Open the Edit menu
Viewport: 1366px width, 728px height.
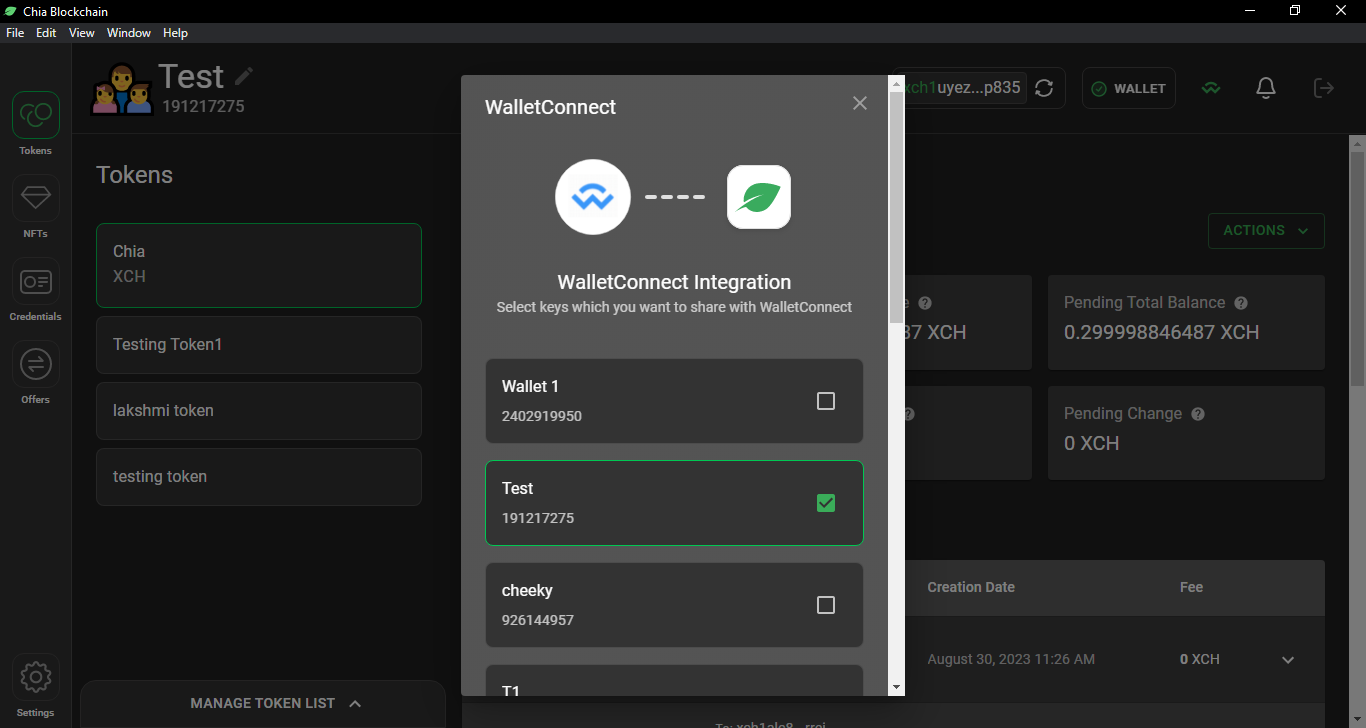pos(46,33)
